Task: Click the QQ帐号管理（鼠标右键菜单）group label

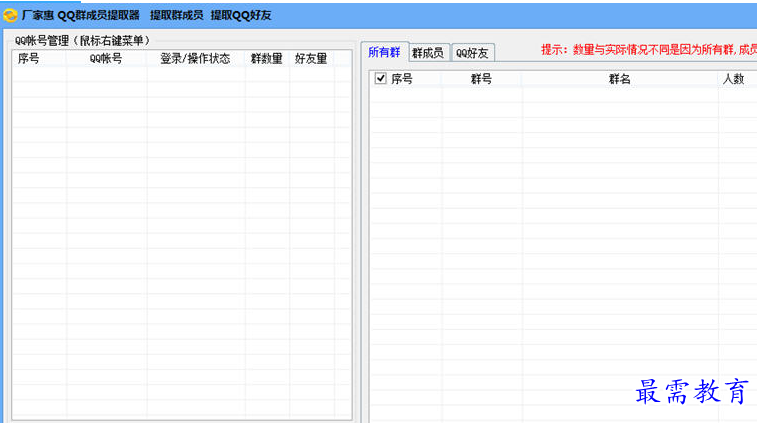Action: (83, 41)
